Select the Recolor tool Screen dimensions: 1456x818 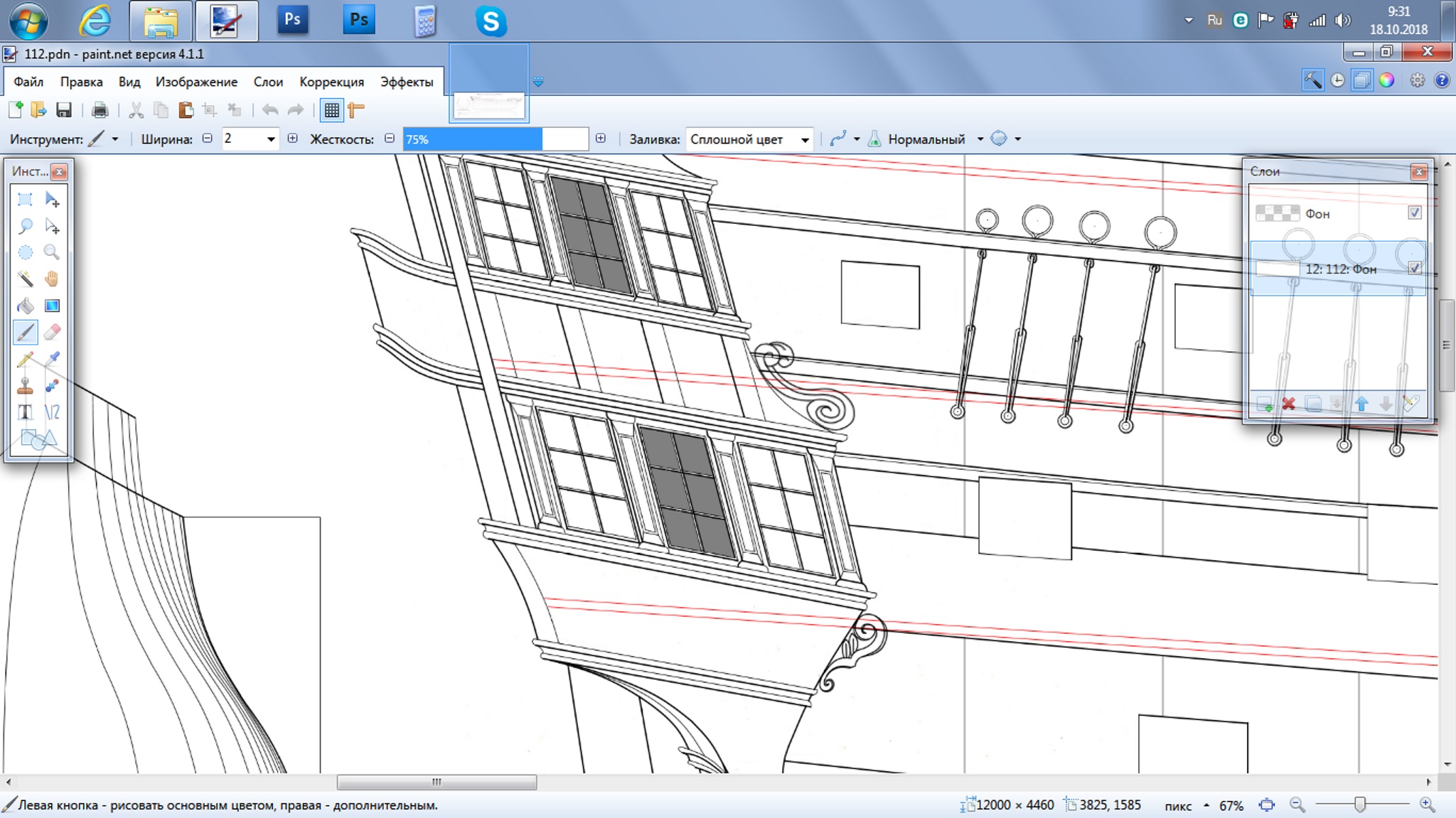pyautogui.click(x=52, y=385)
